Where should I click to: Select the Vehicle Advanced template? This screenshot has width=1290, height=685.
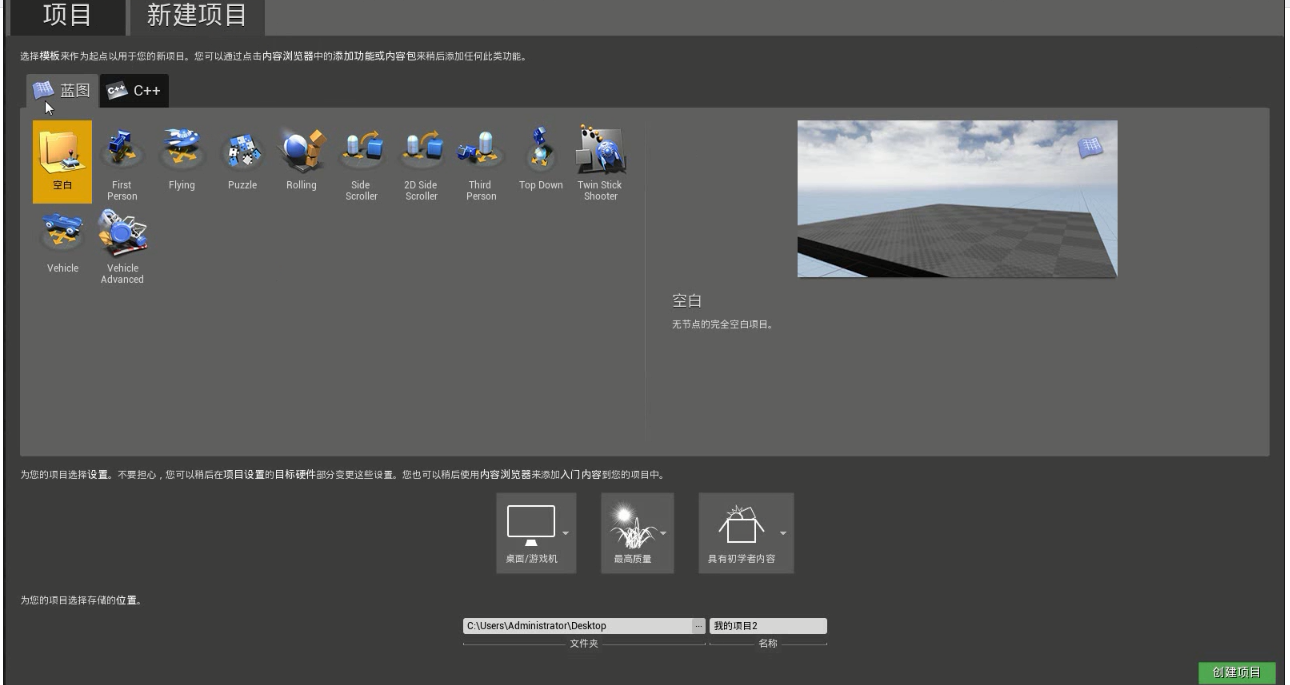coord(122,240)
